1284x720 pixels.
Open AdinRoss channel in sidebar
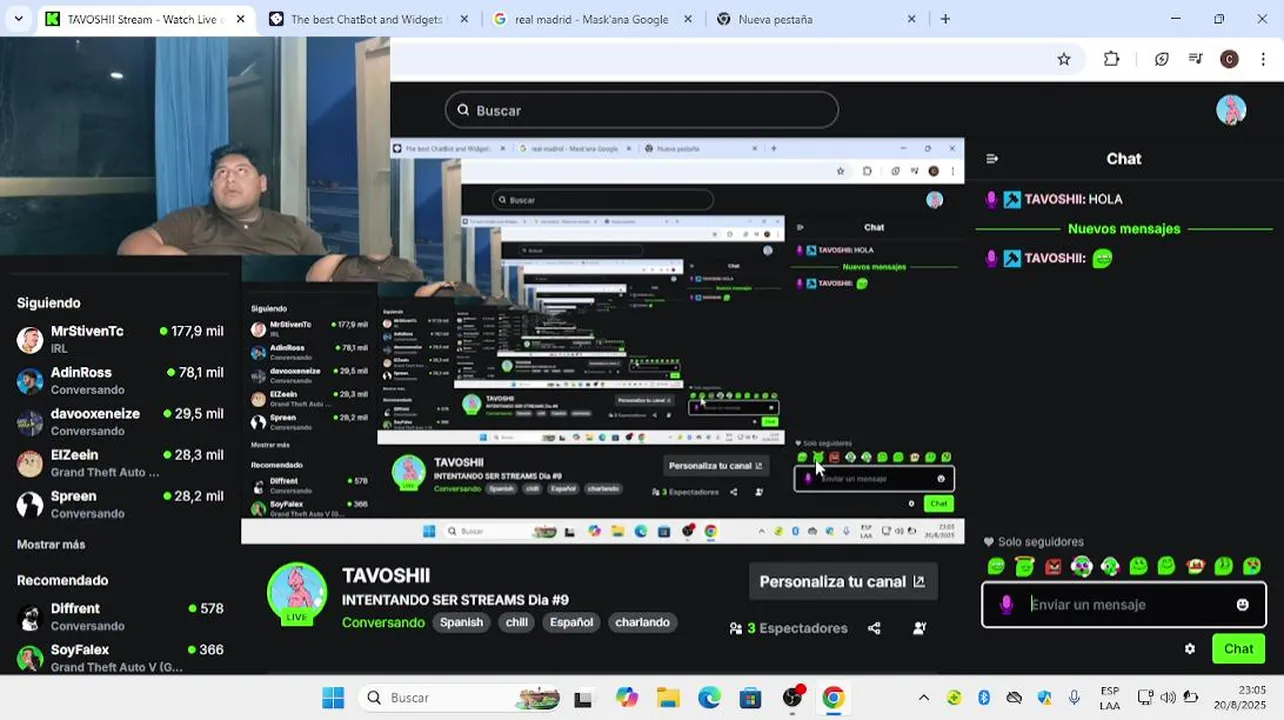tap(120, 380)
